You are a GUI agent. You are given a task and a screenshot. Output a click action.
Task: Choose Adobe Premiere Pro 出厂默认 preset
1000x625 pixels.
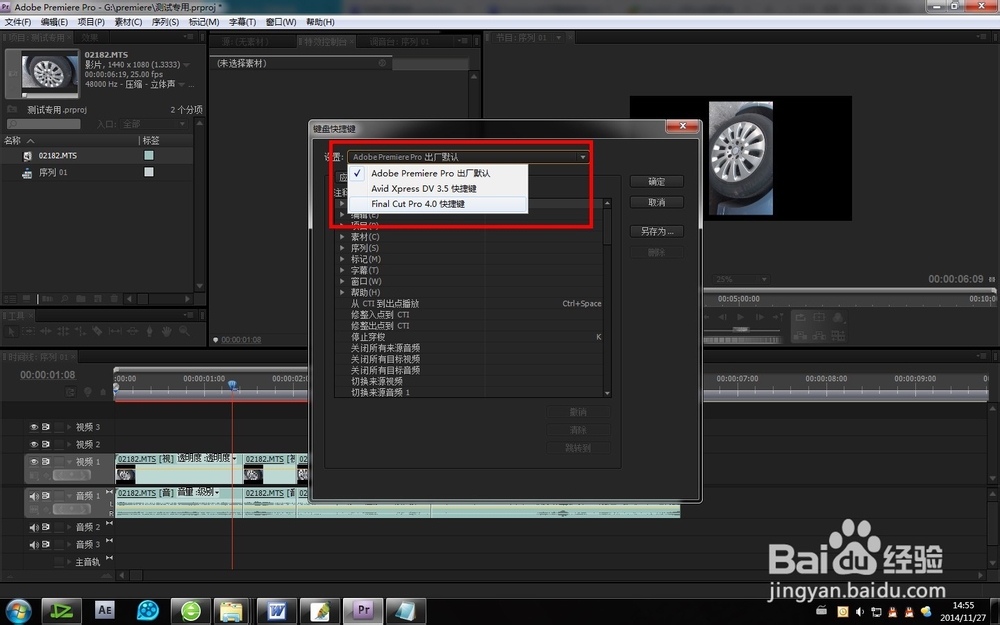coord(438,173)
